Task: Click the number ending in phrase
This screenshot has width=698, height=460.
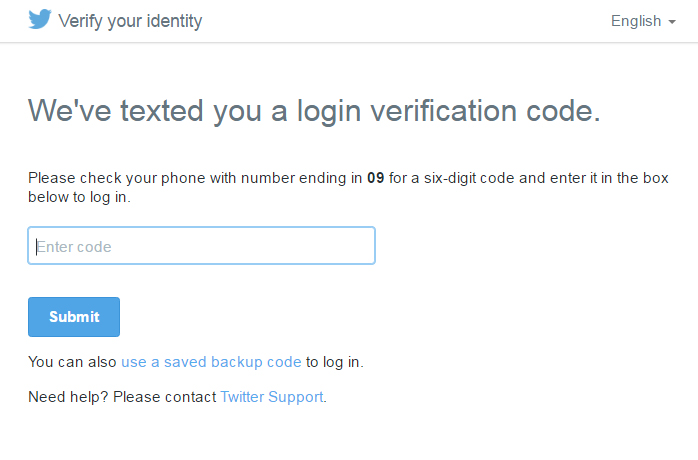Action: [x=301, y=178]
